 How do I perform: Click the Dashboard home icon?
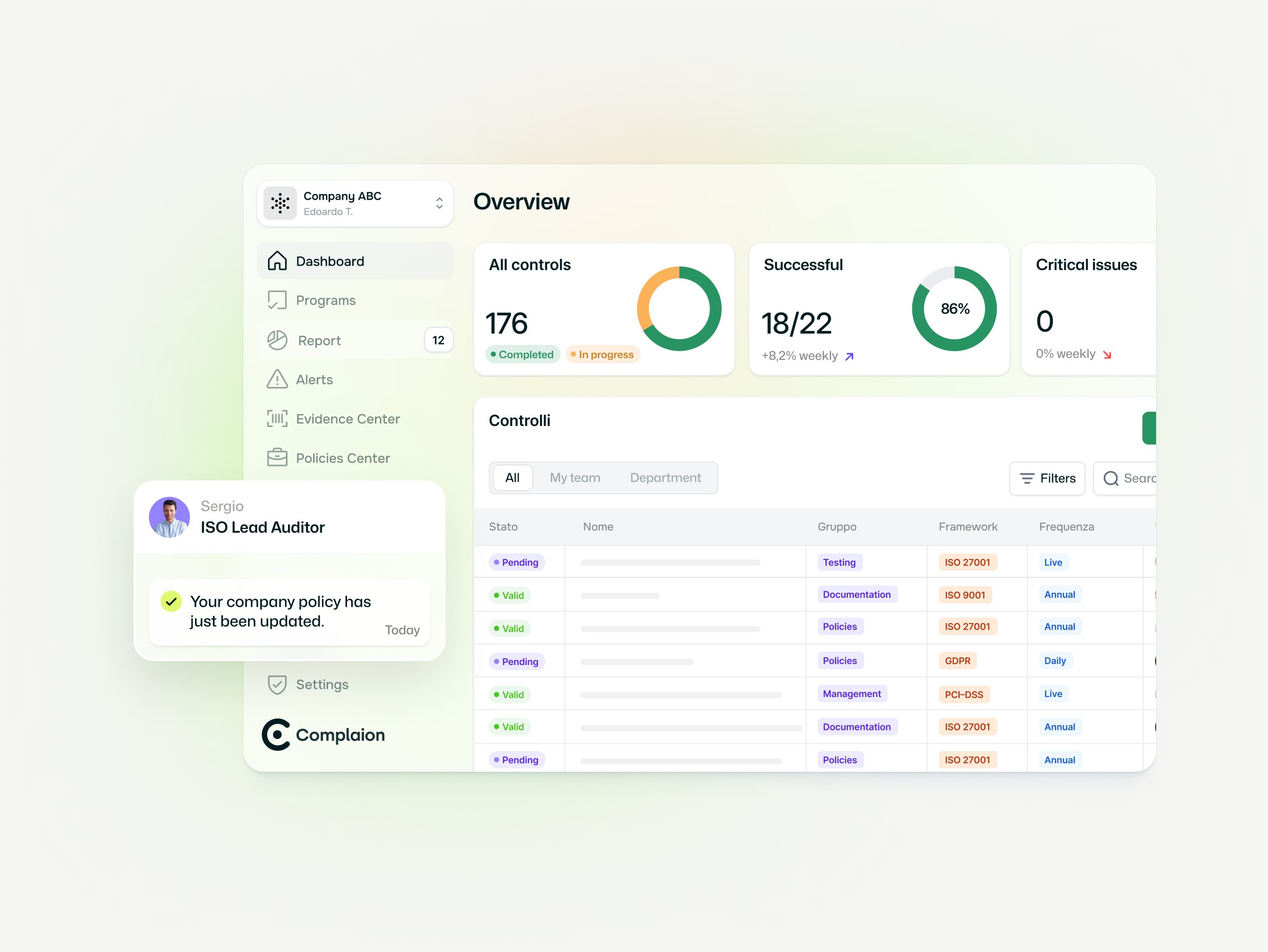[277, 261]
